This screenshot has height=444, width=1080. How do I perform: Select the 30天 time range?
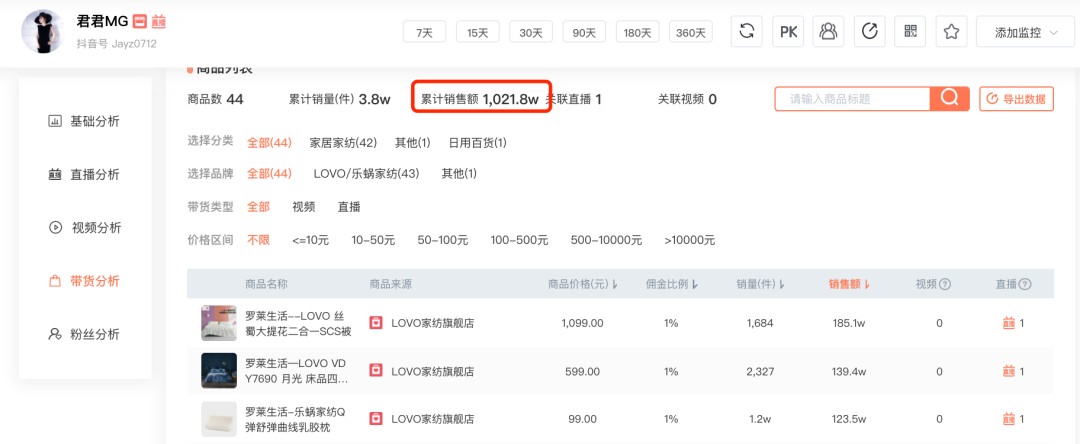tap(531, 32)
